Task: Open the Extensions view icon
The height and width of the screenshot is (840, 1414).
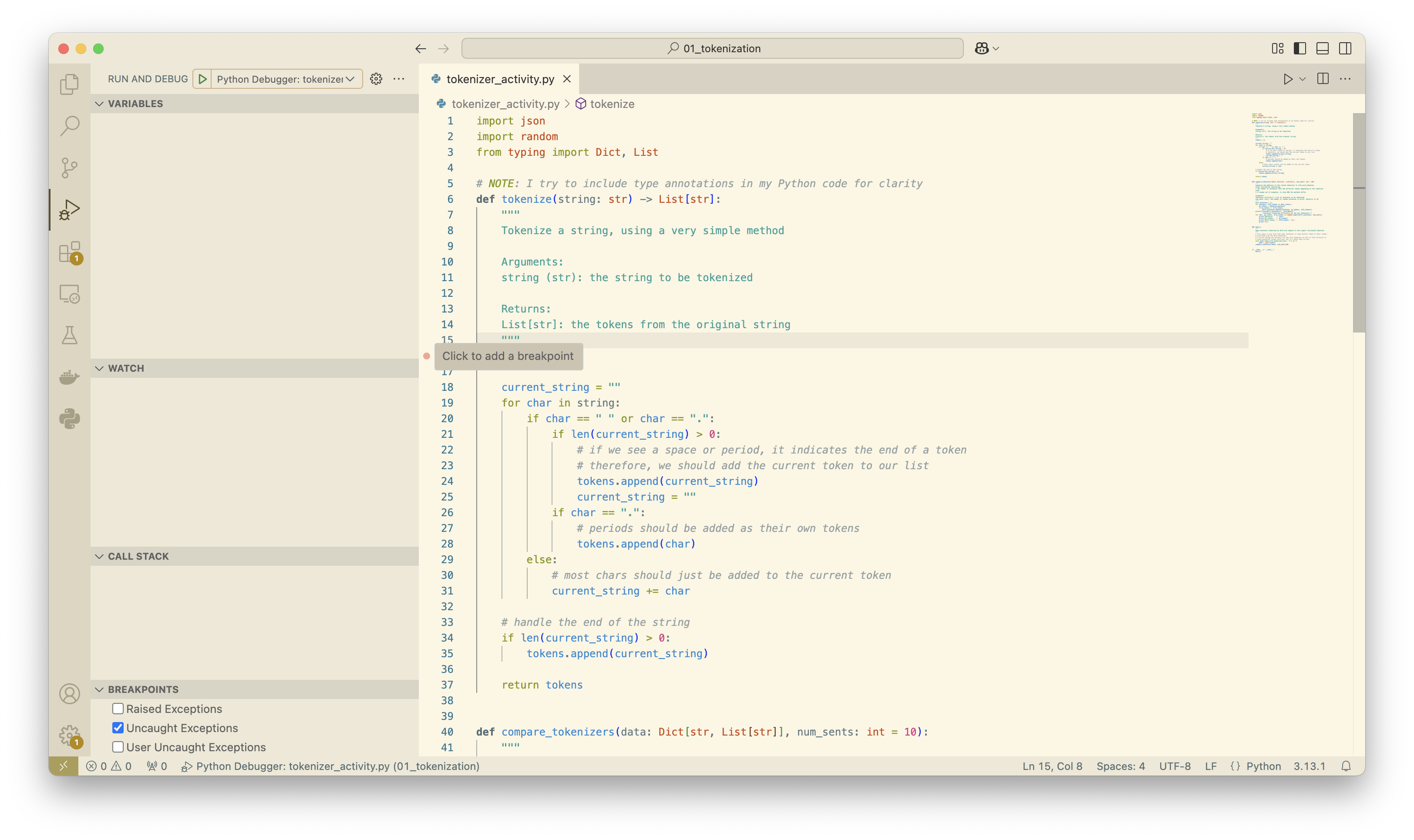Action: pos(69,252)
